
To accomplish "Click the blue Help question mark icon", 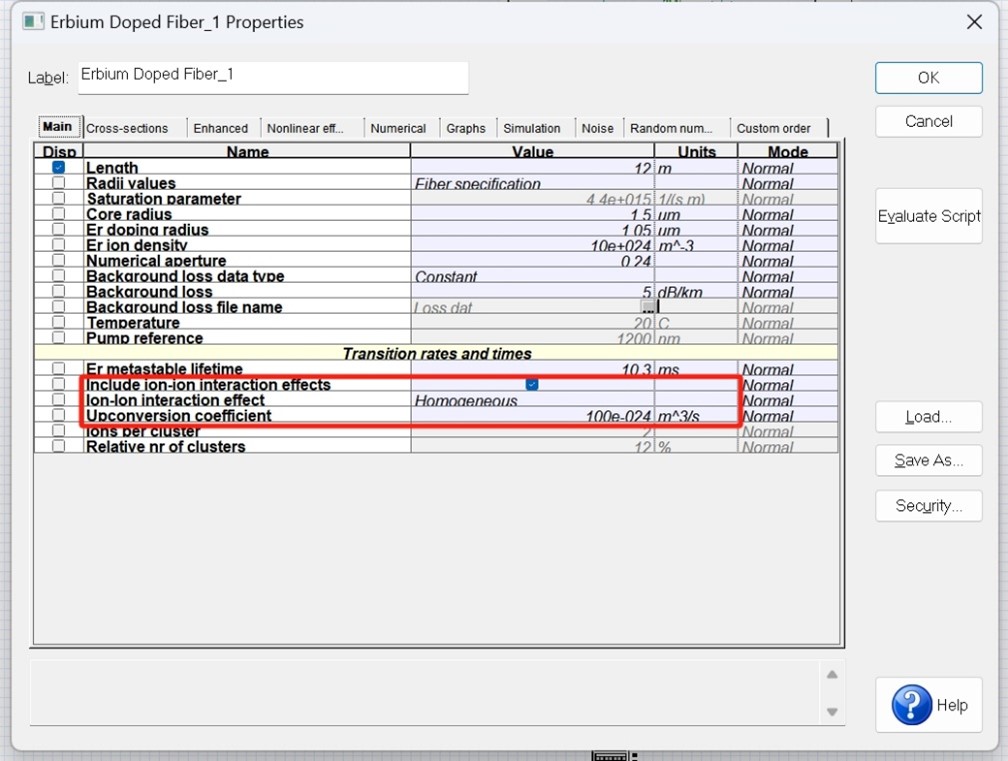I will coord(911,704).
